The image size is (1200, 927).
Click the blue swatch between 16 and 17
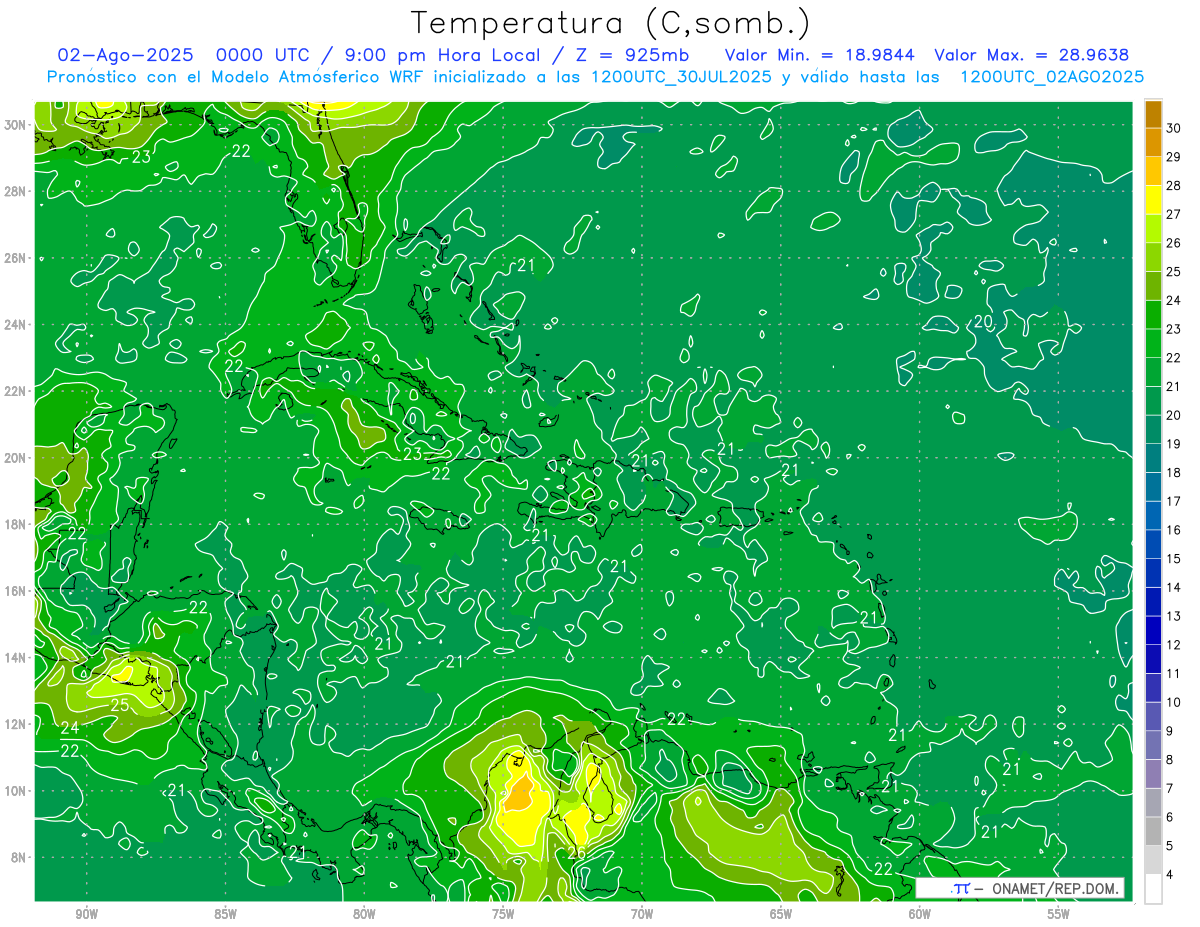pos(1153,516)
